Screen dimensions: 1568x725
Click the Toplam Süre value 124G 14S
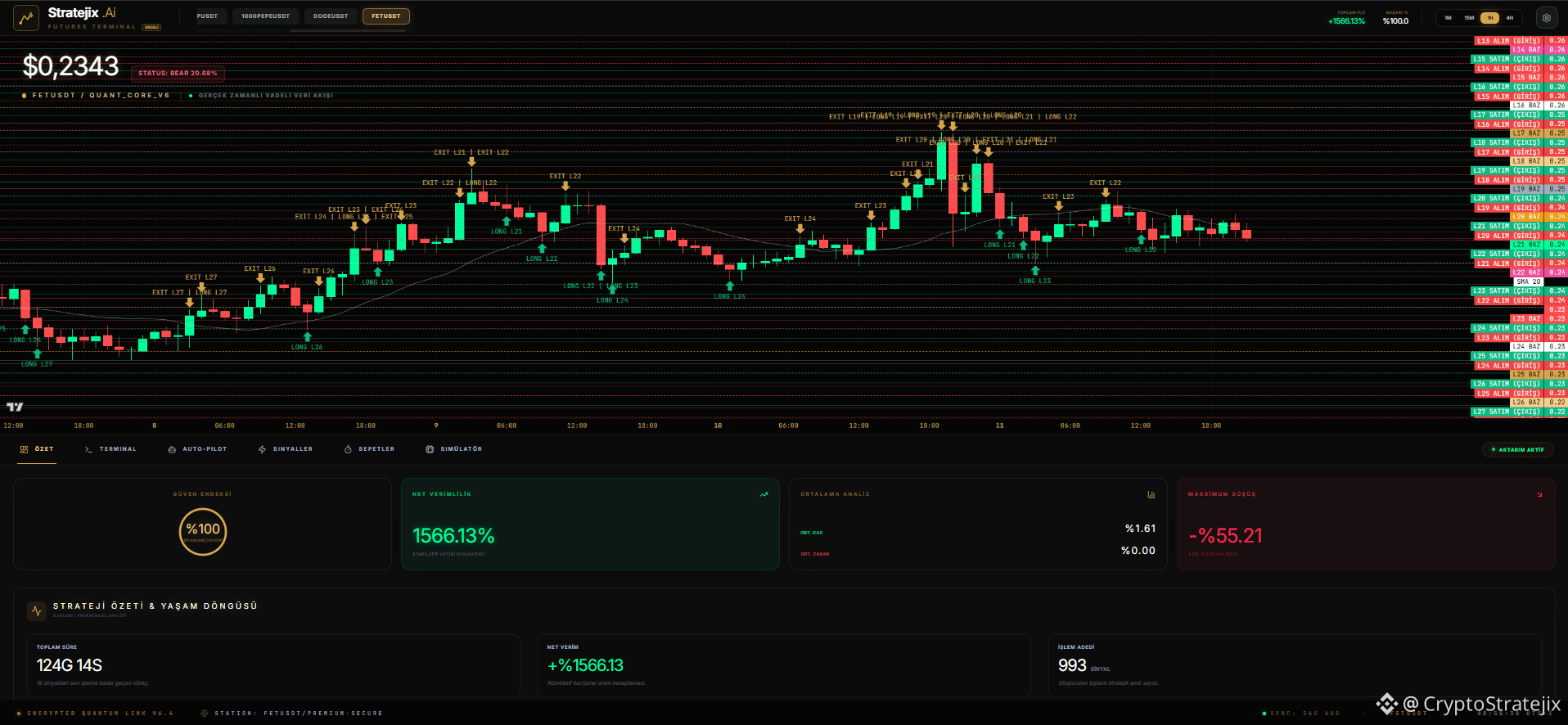pyautogui.click(x=70, y=665)
